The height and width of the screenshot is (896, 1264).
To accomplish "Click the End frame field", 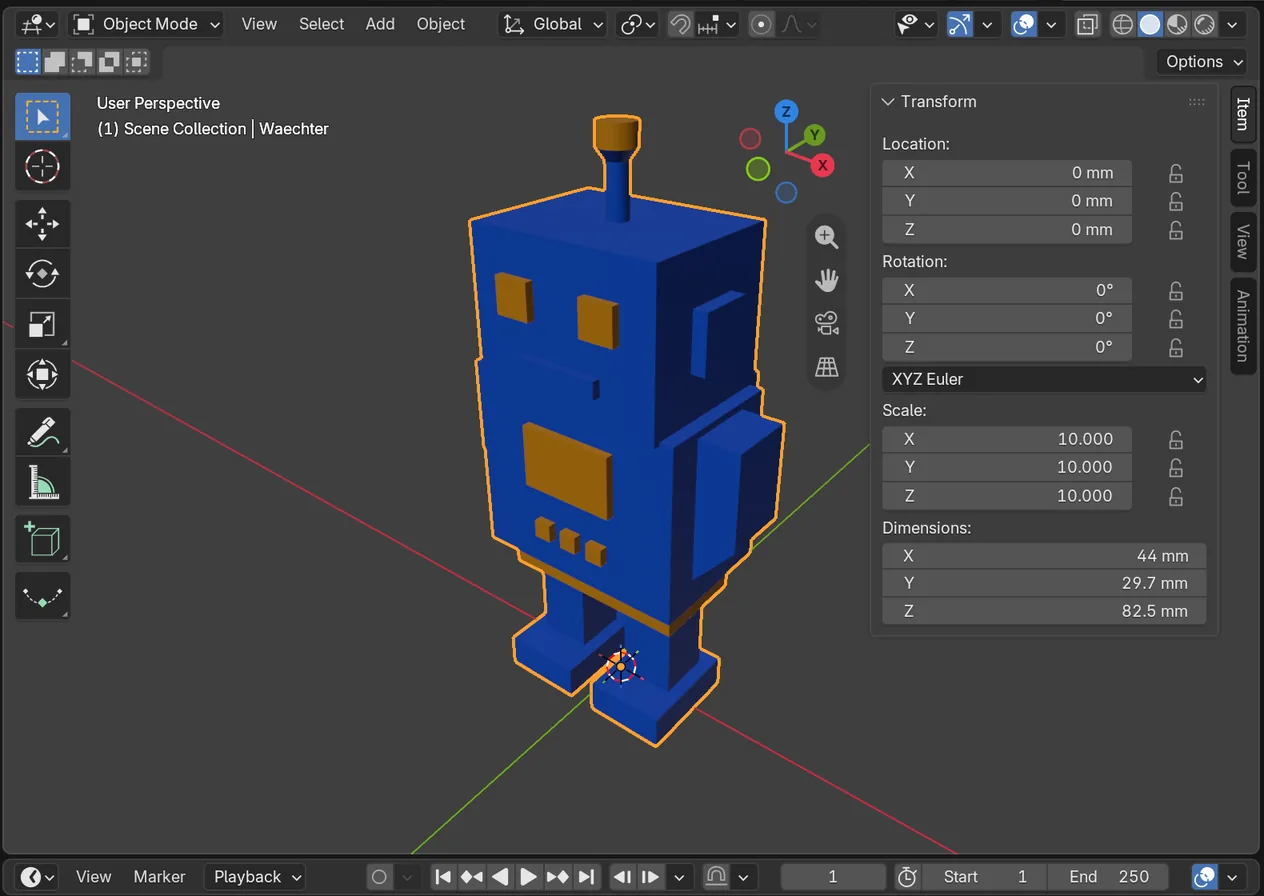I will (1108, 877).
